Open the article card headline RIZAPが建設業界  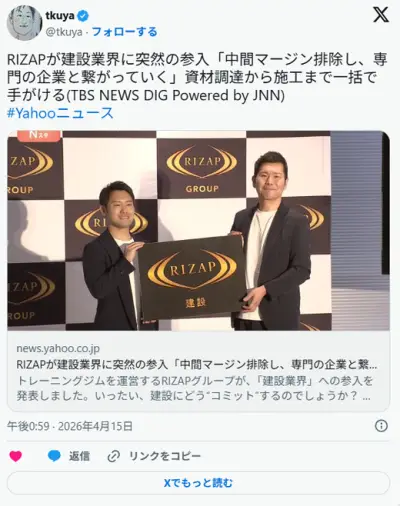pyautogui.click(x=197, y=365)
